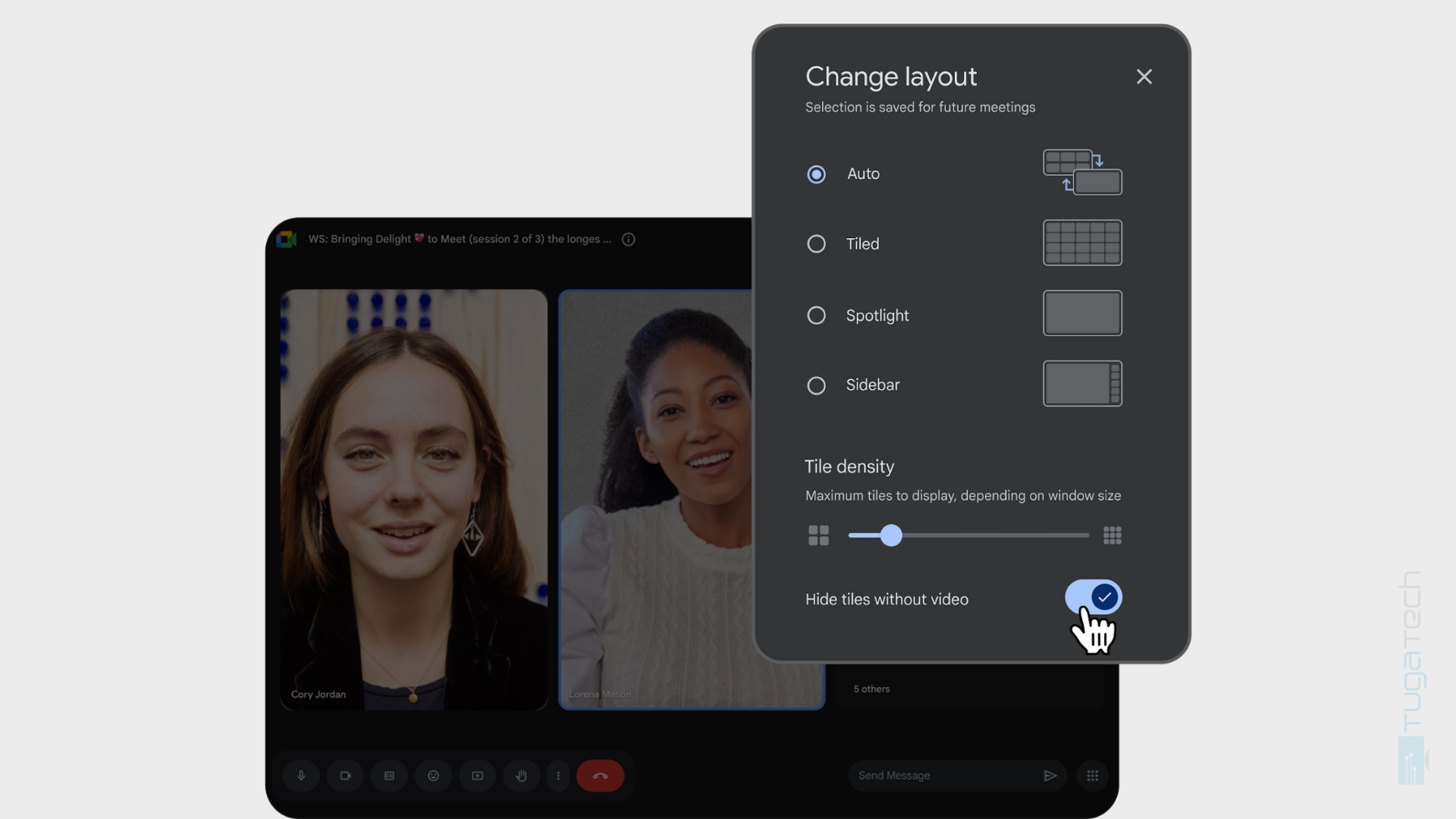This screenshot has width=1456, height=819.
Task: Close the Change layout dialog
Action: coord(1144,77)
